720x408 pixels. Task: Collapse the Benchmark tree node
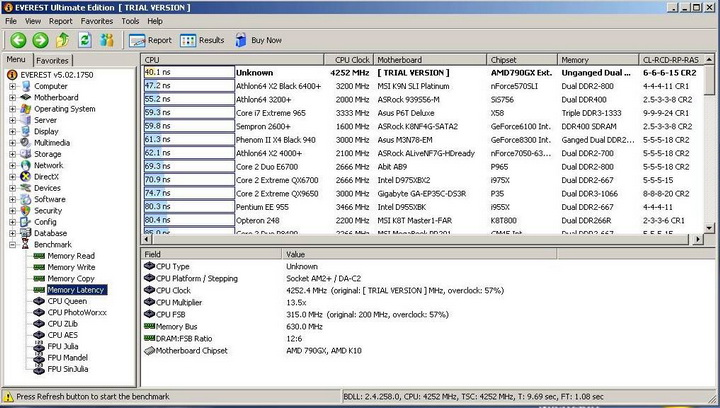12,245
